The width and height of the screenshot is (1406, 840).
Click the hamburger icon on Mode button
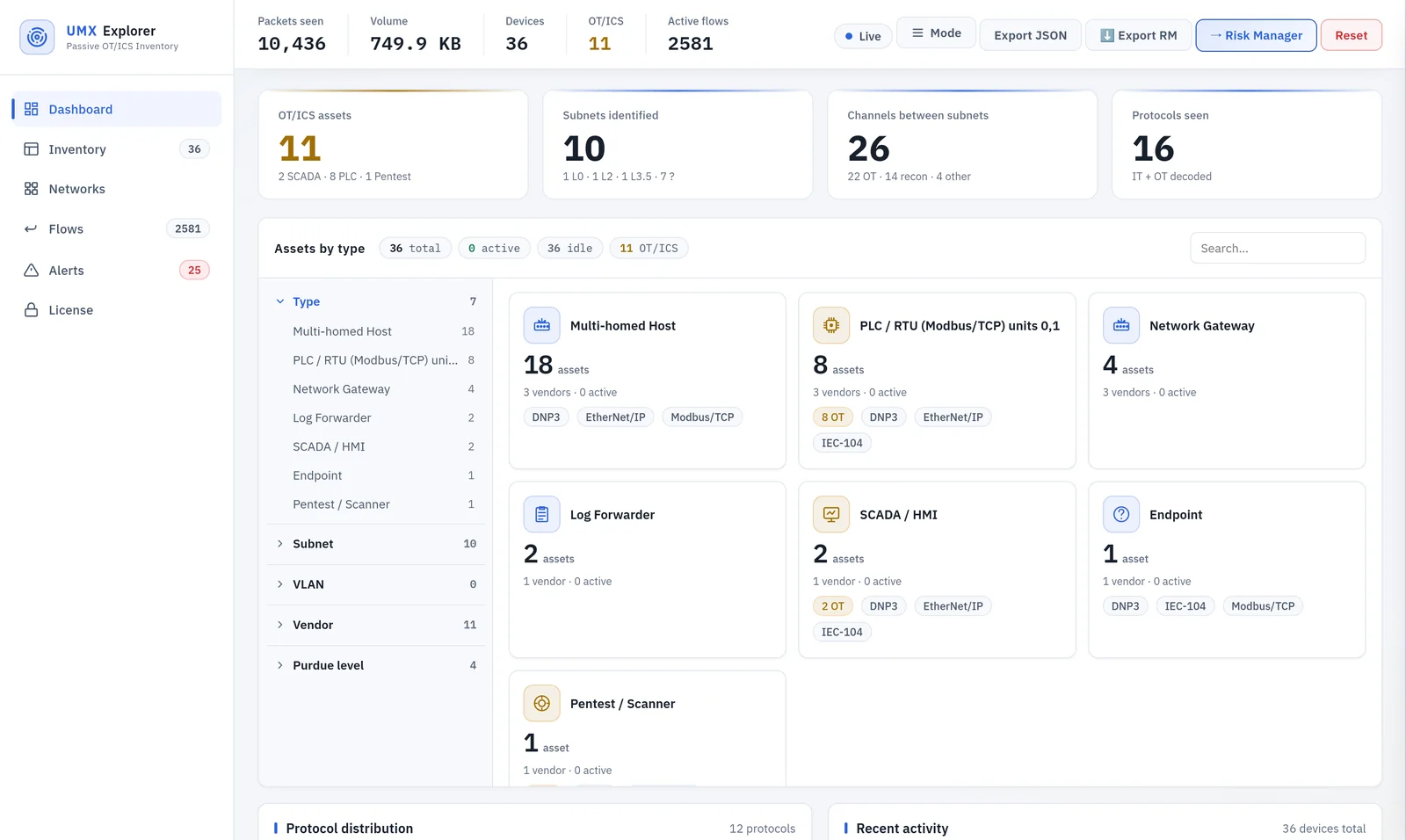tap(917, 33)
